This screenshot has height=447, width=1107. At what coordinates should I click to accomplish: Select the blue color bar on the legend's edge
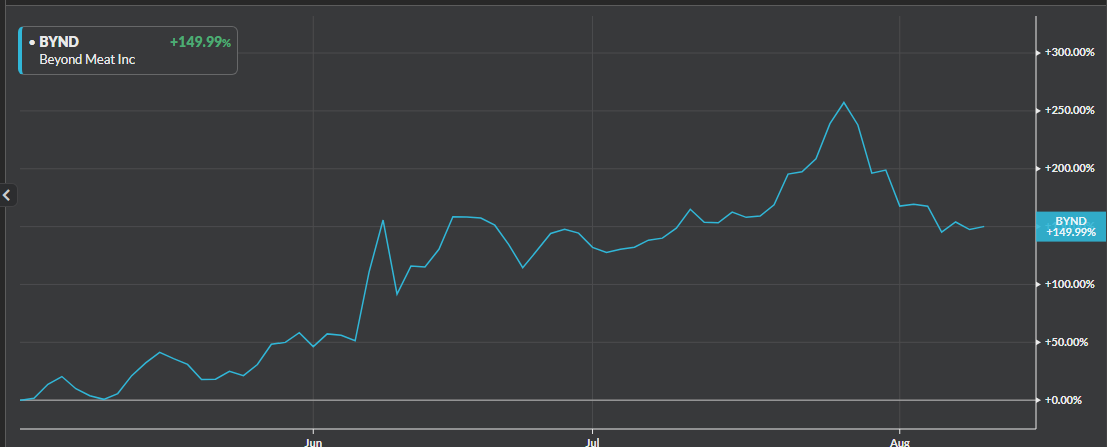click(20, 50)
